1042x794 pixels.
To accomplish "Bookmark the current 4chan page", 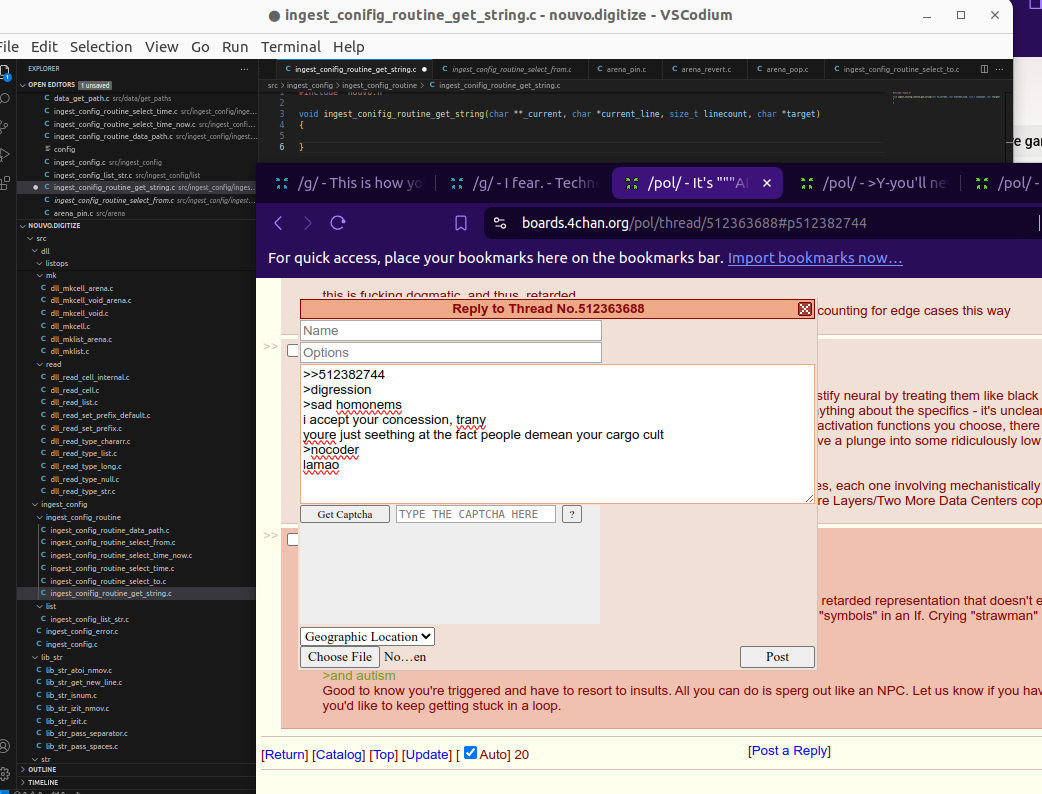I will tap(461, 223).
